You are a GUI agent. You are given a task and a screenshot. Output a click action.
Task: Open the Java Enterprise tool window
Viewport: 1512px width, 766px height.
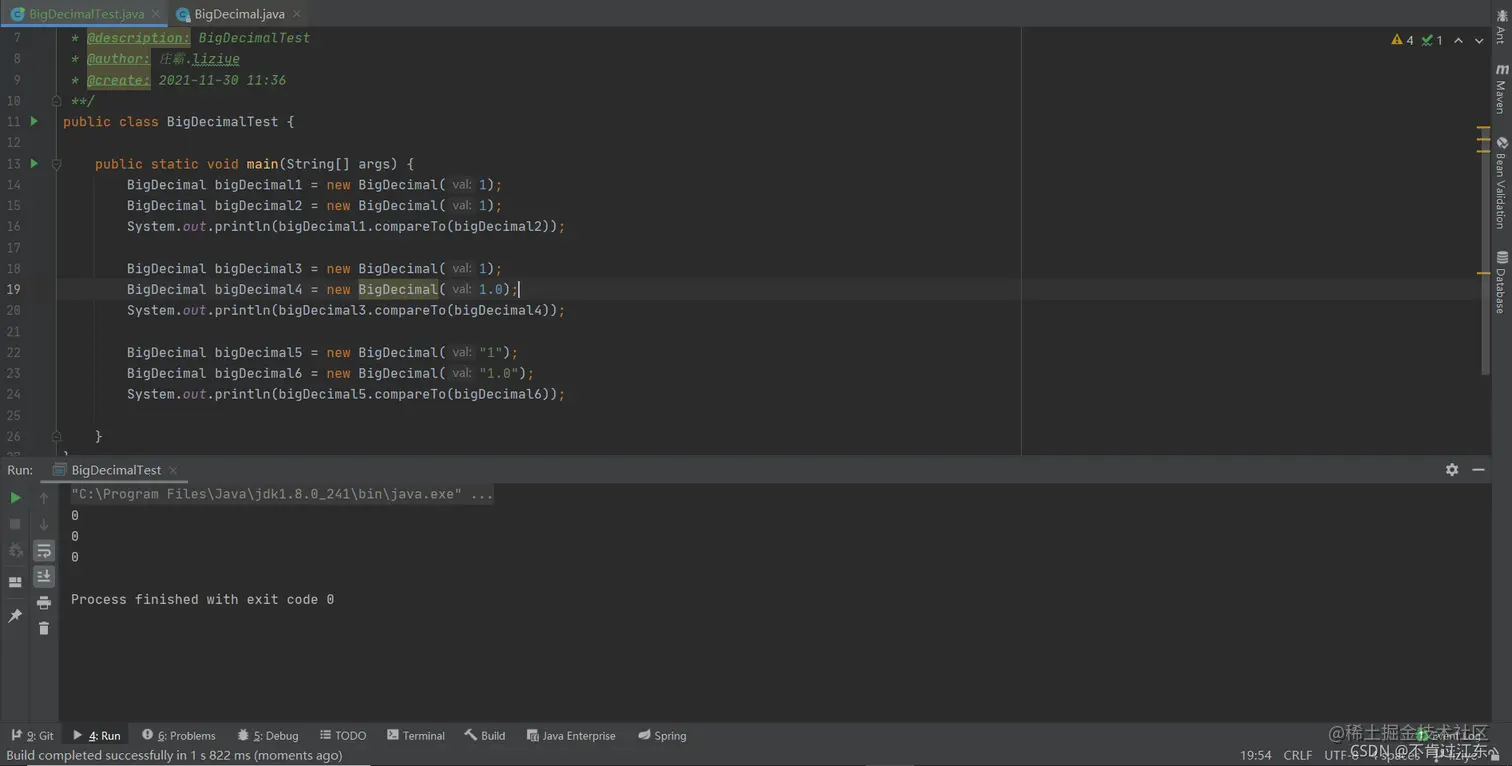tap(571, 735)
